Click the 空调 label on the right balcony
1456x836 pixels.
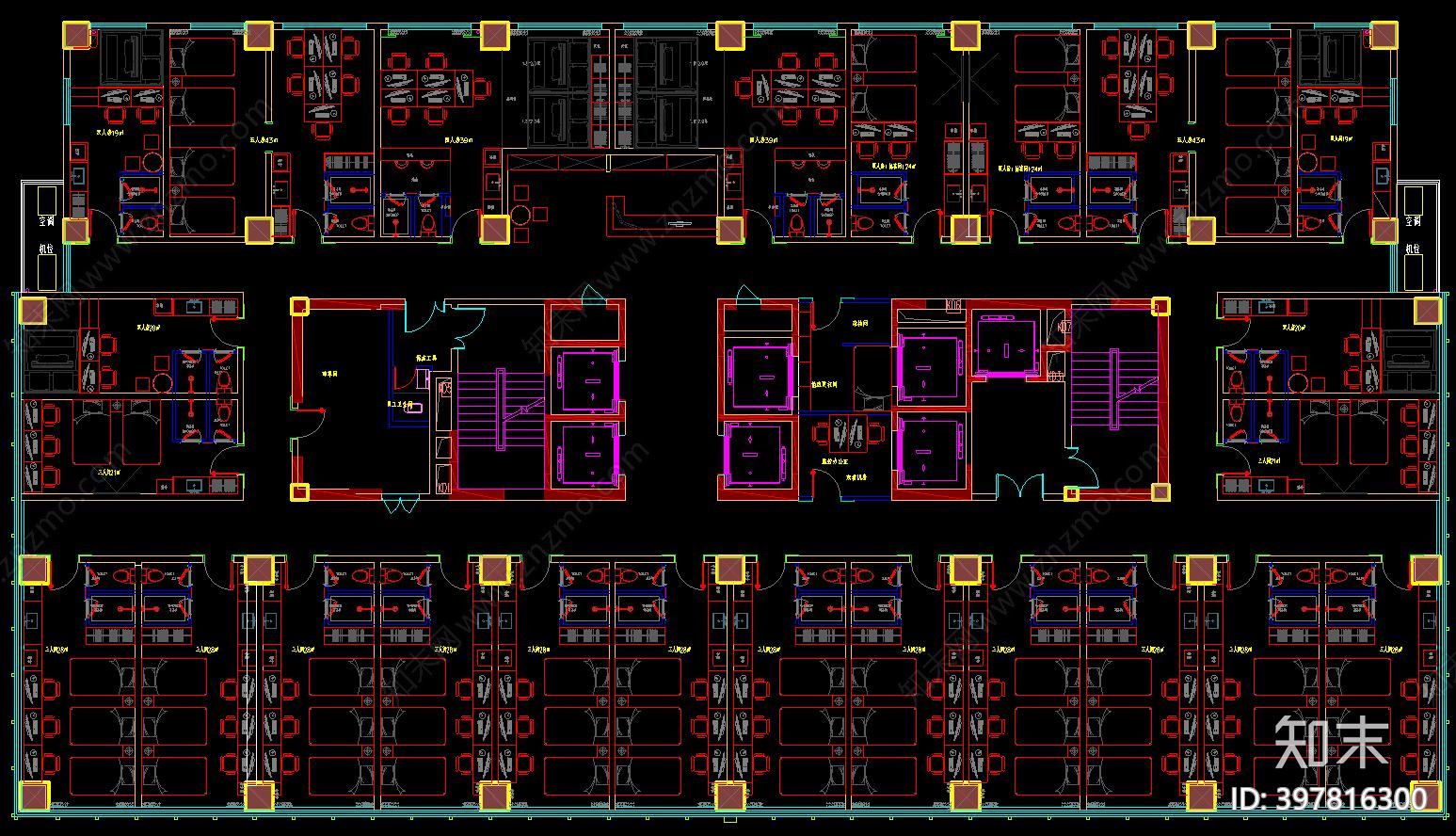point(1413,221)
